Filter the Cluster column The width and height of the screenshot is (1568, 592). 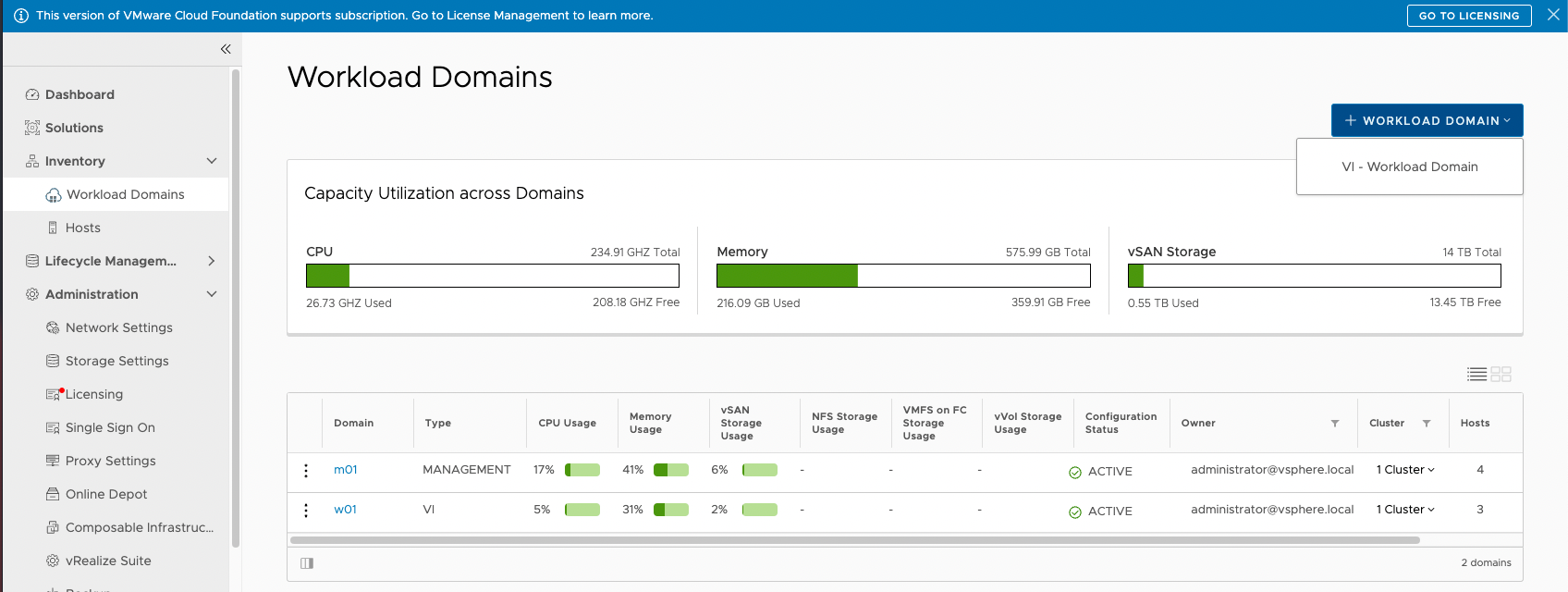[x=1427, y=424]
